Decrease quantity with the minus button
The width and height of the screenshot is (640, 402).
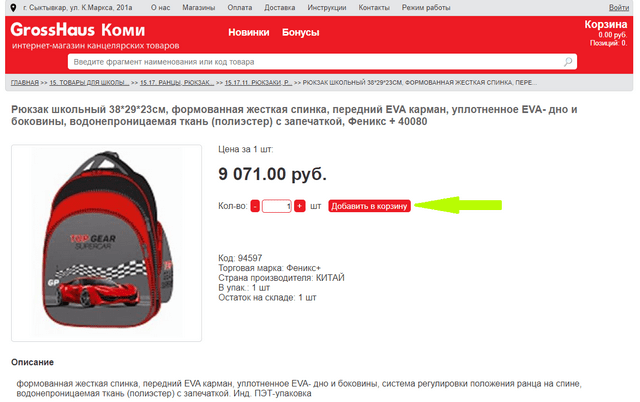pyautogui.click(x=255, y=206)
